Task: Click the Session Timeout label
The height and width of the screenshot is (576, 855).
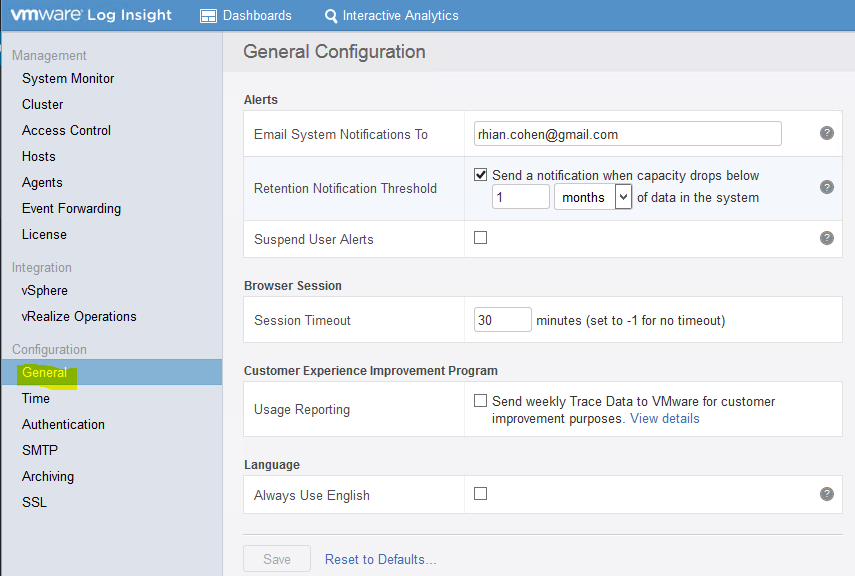Action: (302, 320)
